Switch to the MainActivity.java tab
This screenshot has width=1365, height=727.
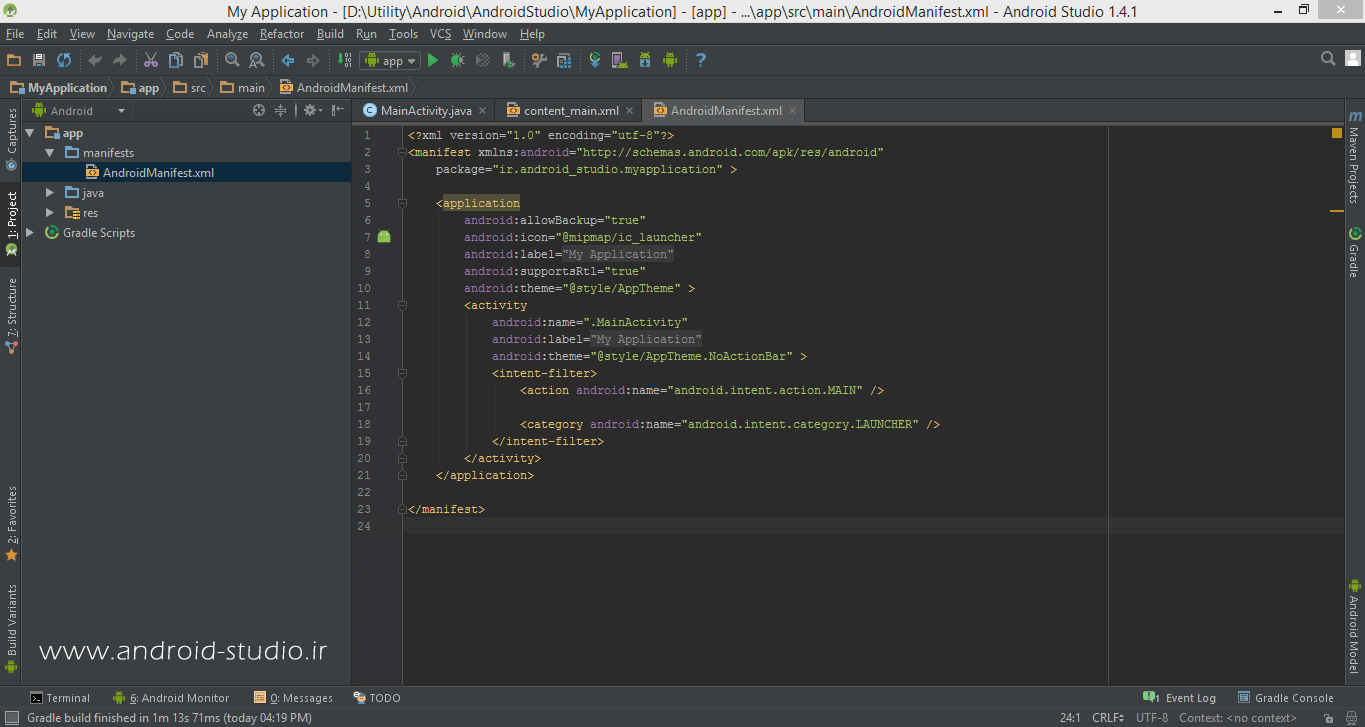(426, 111)
